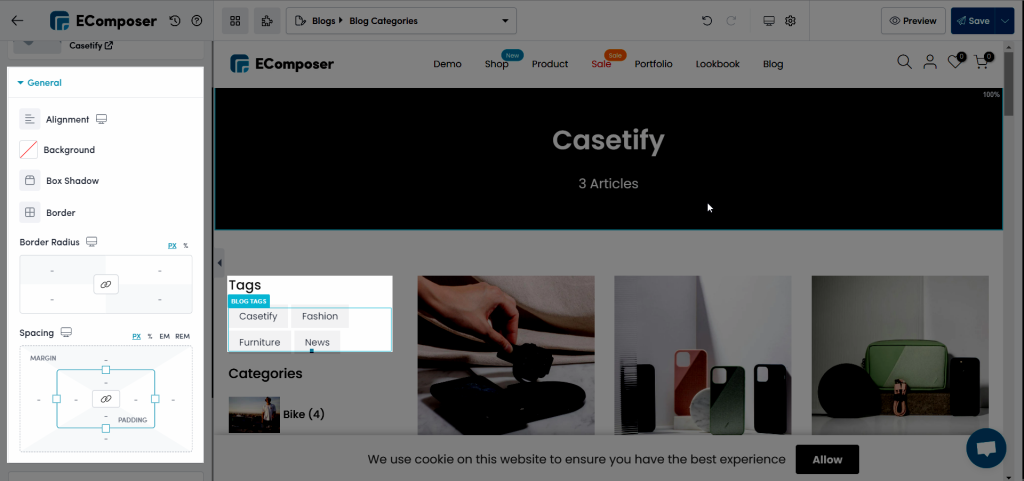This screenshot has height=481, width=1024.
Task: Click the bottom-right border radius input
Action: tap(160, 299)
